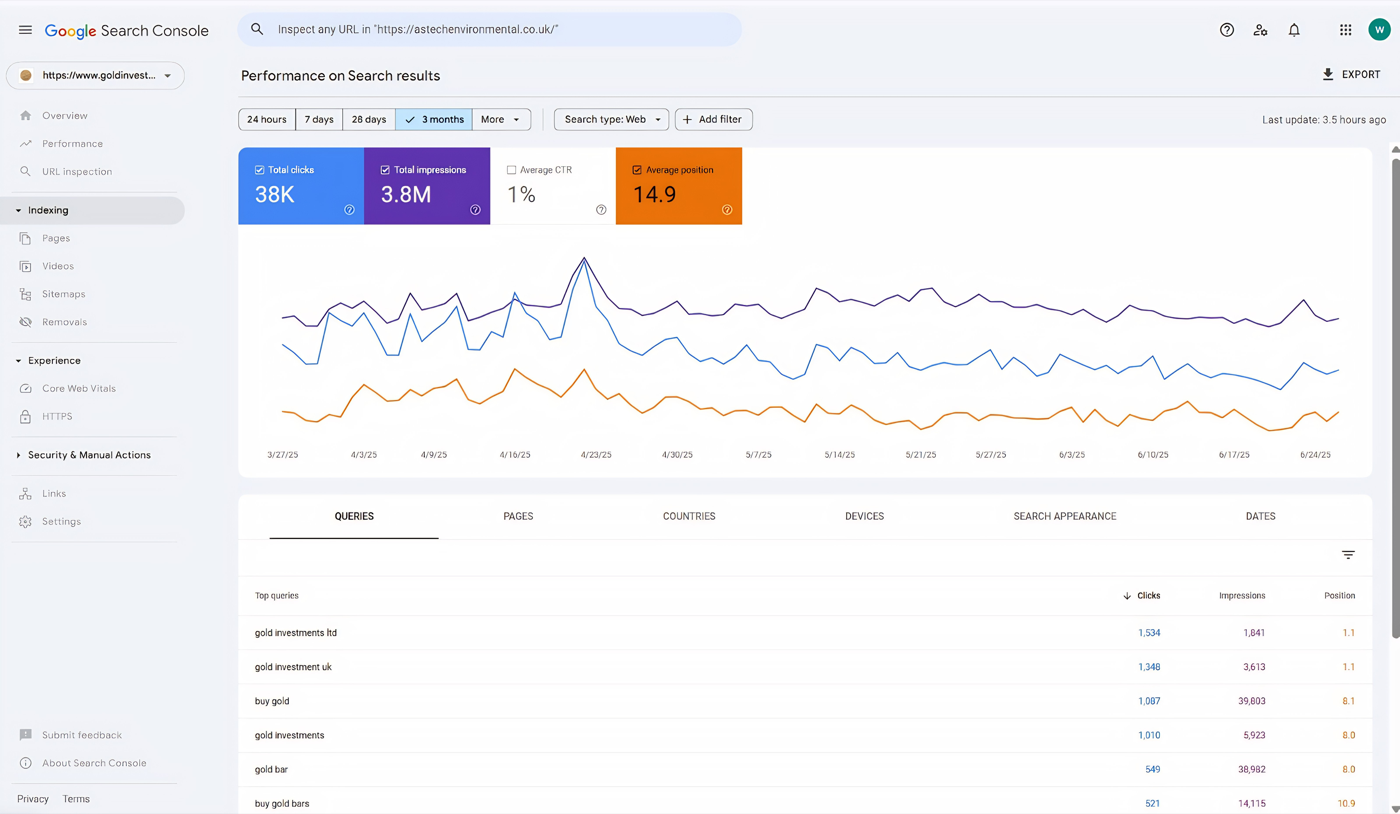Screen dimensions: 1400x814
Task: Open the Google apps grid
Action: (x=1345, y=30)
